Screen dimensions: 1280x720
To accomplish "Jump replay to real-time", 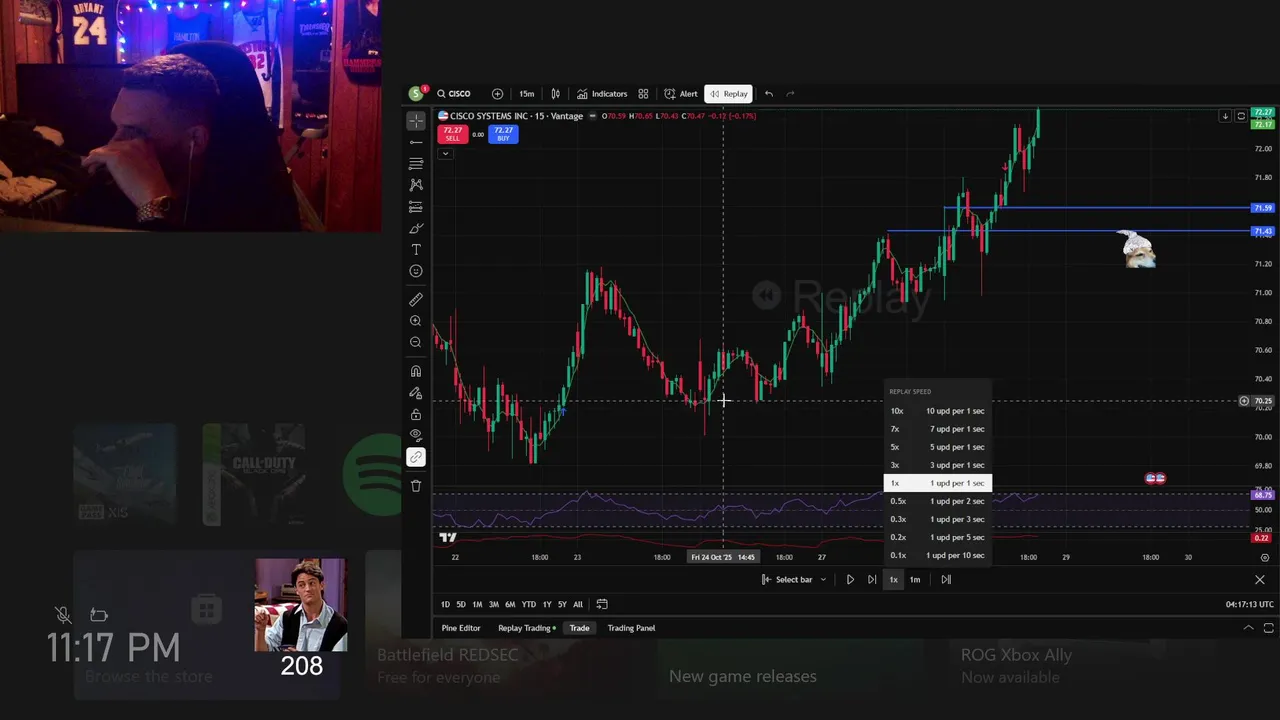I will (946, 579).
